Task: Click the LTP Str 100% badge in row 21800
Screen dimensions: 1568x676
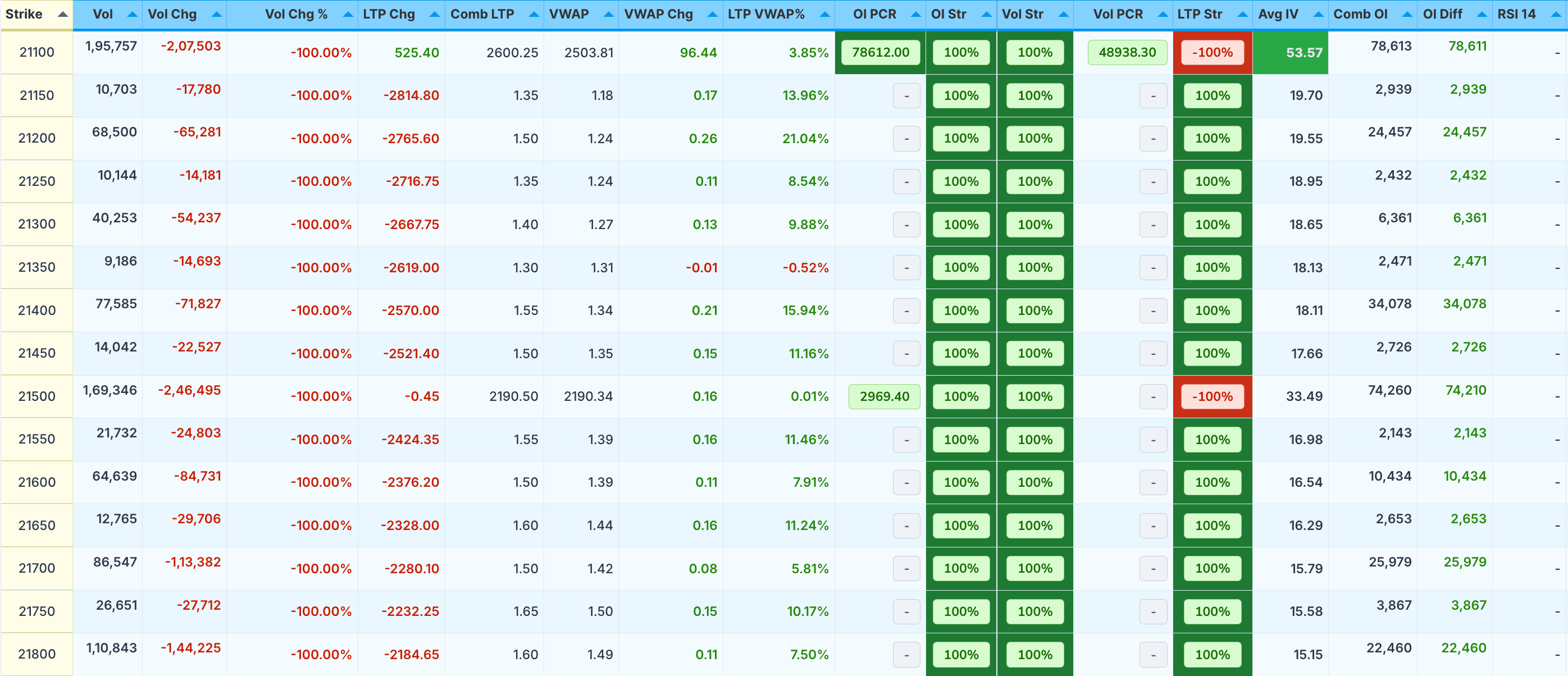Action: tap(1212, 655)
